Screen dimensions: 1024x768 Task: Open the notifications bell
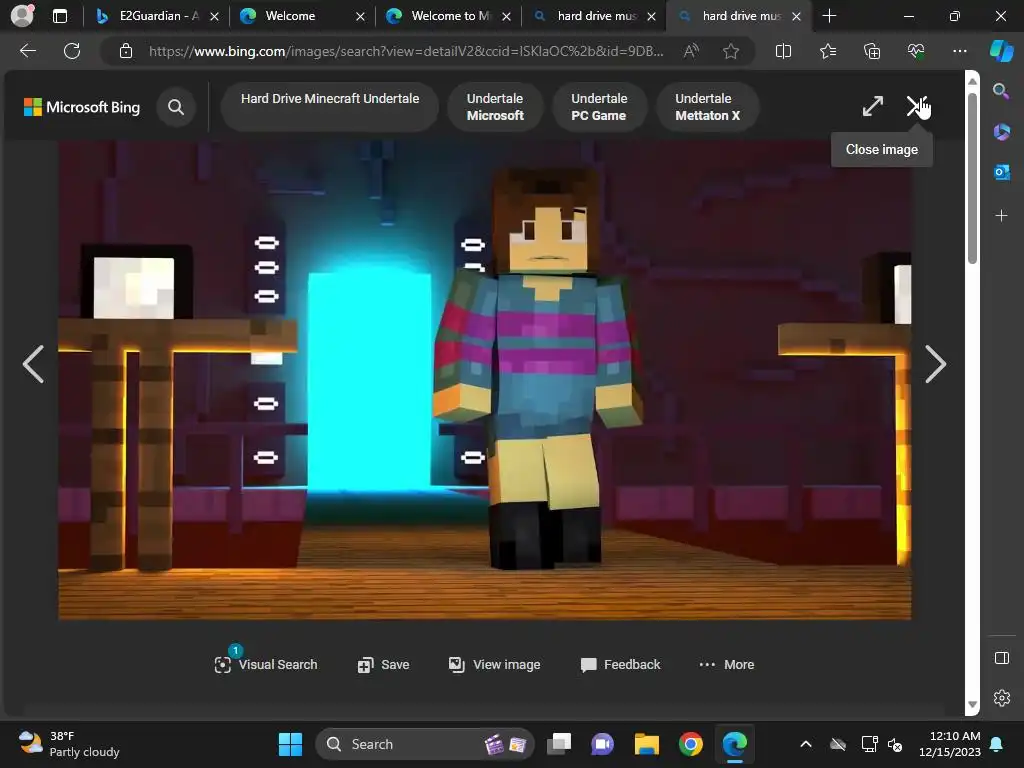pos(997,744)
